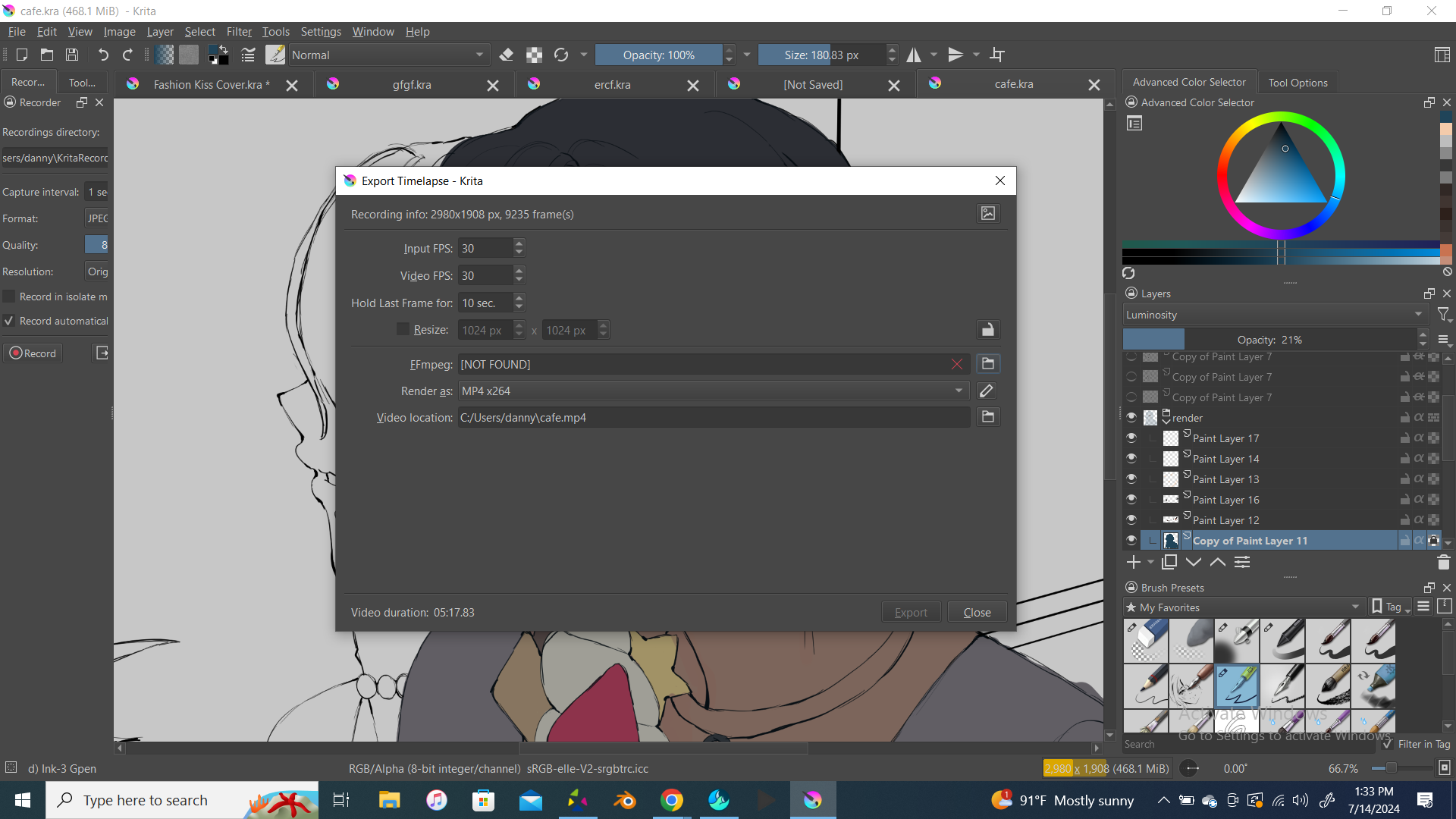Screen dimensions: 1456x819
Task: Click the Video location path field
Action: coord(713,417)
